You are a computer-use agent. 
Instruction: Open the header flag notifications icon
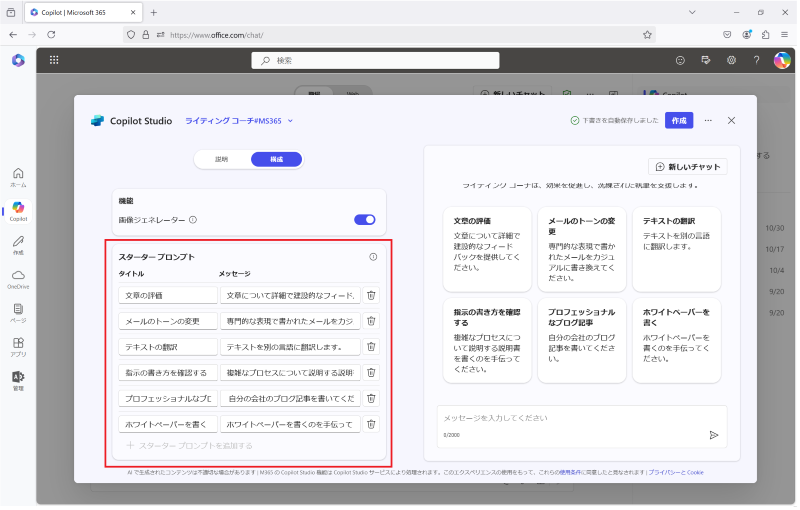706,60
